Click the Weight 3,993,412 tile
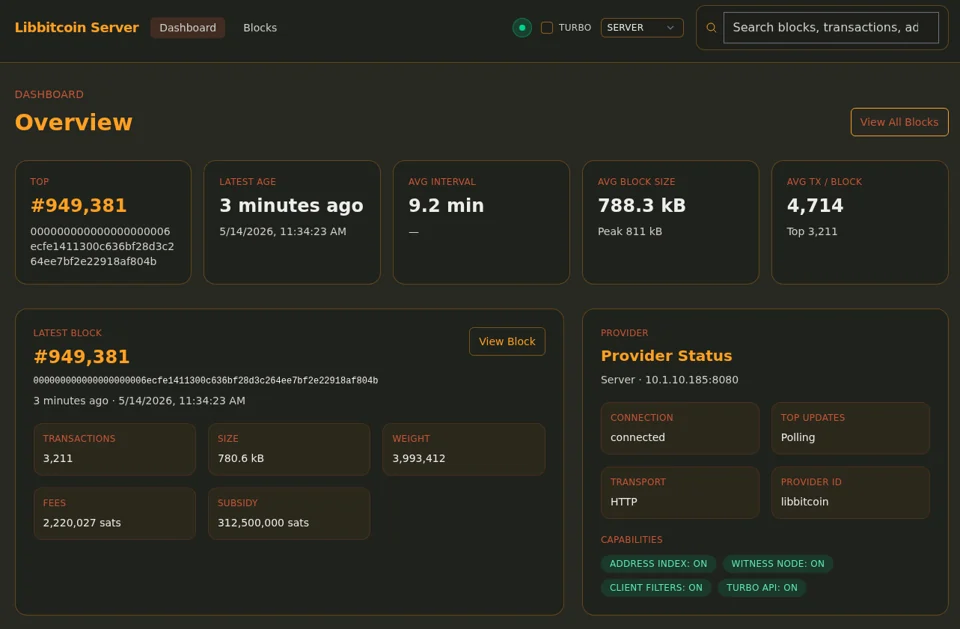The width and height of the screenshot is (960, 629). point(463,449)
